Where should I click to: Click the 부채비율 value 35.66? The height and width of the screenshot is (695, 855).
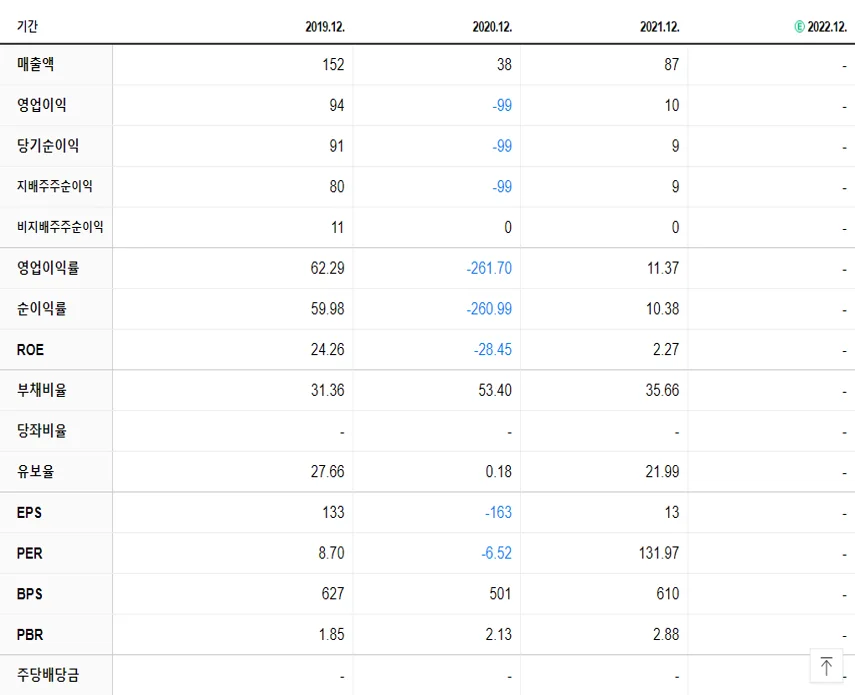(663, 390)
